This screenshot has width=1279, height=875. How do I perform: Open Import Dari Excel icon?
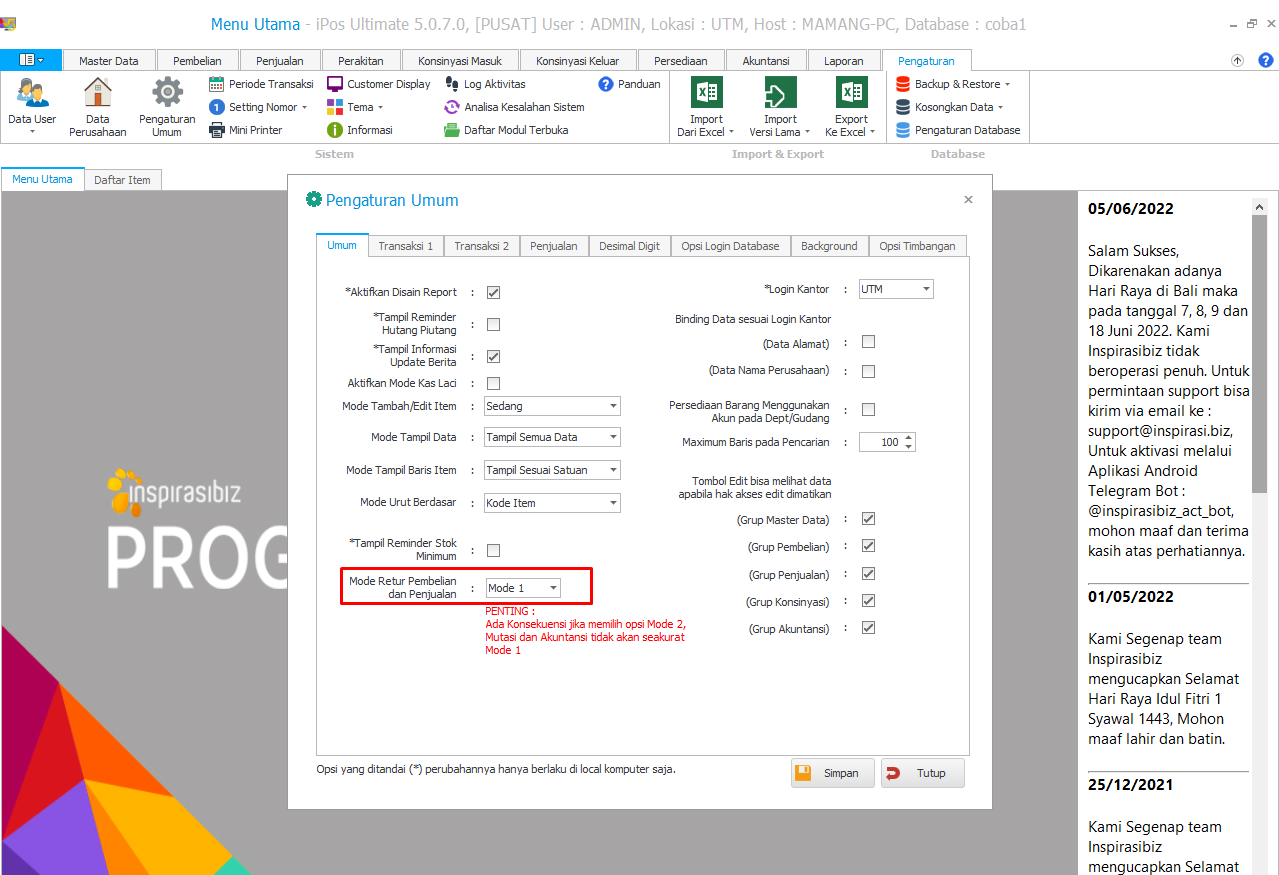point(706,93)
